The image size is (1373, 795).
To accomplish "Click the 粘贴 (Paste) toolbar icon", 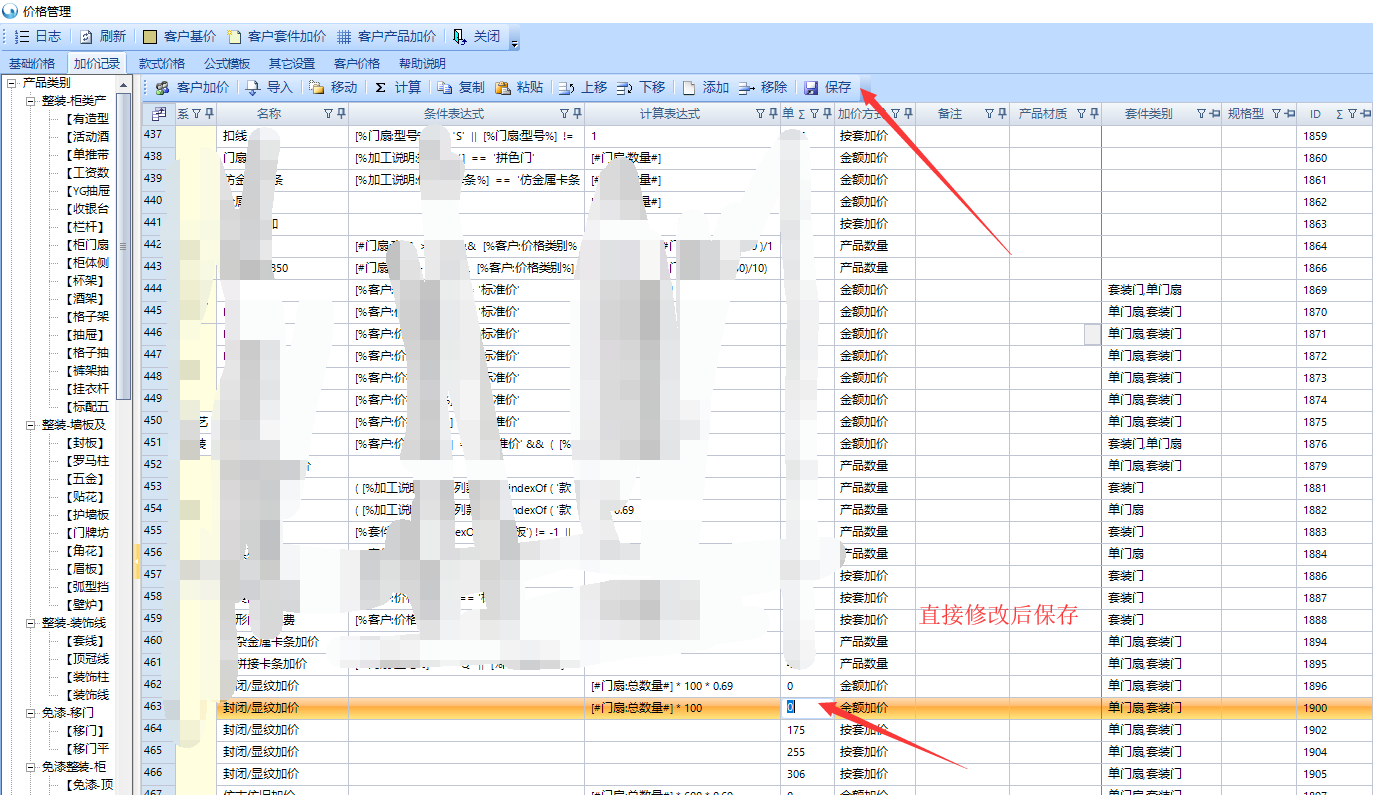I will point(503,88).
